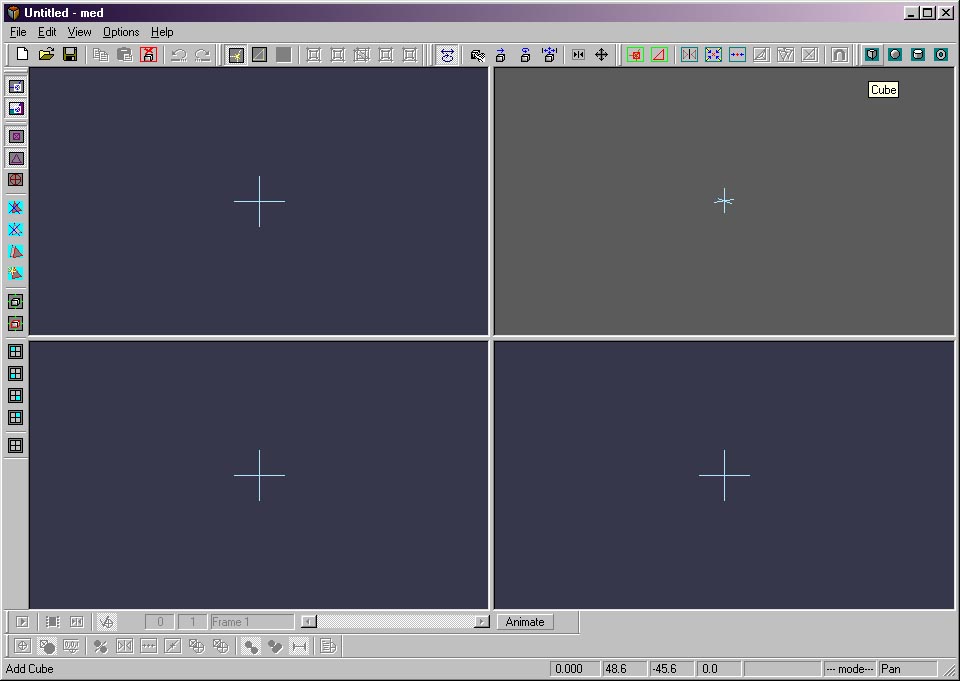Toggle the solid gray view mode button
The image size is (960, 681).
(283, 55)
